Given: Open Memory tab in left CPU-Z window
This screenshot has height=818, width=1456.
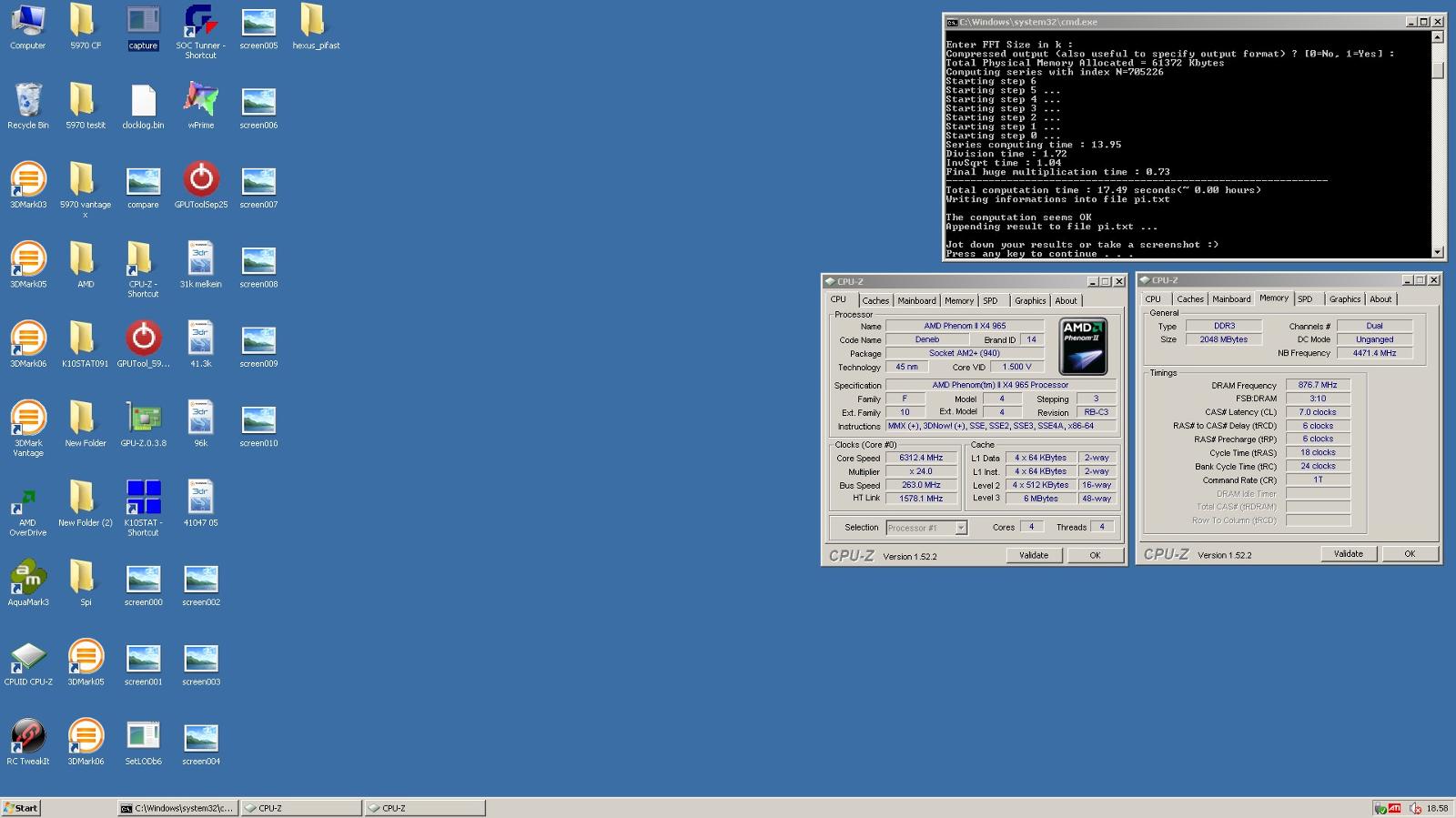Looking at the screenshot, I should click(x=959, y=301).
